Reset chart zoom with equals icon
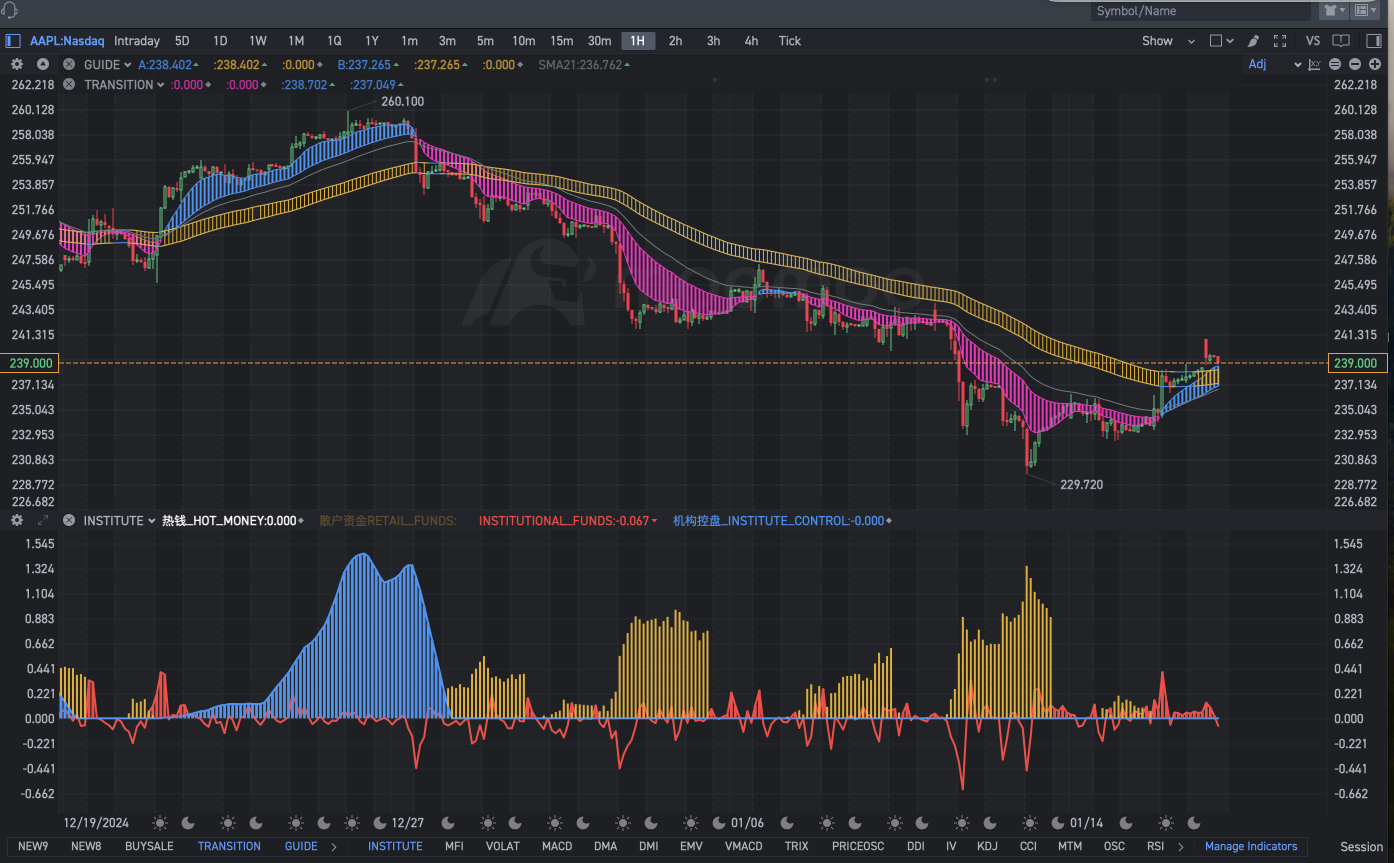Image resolution: width=1394 pixels, height=863 pixels. pyautogui.click(x=1336, y=64)
